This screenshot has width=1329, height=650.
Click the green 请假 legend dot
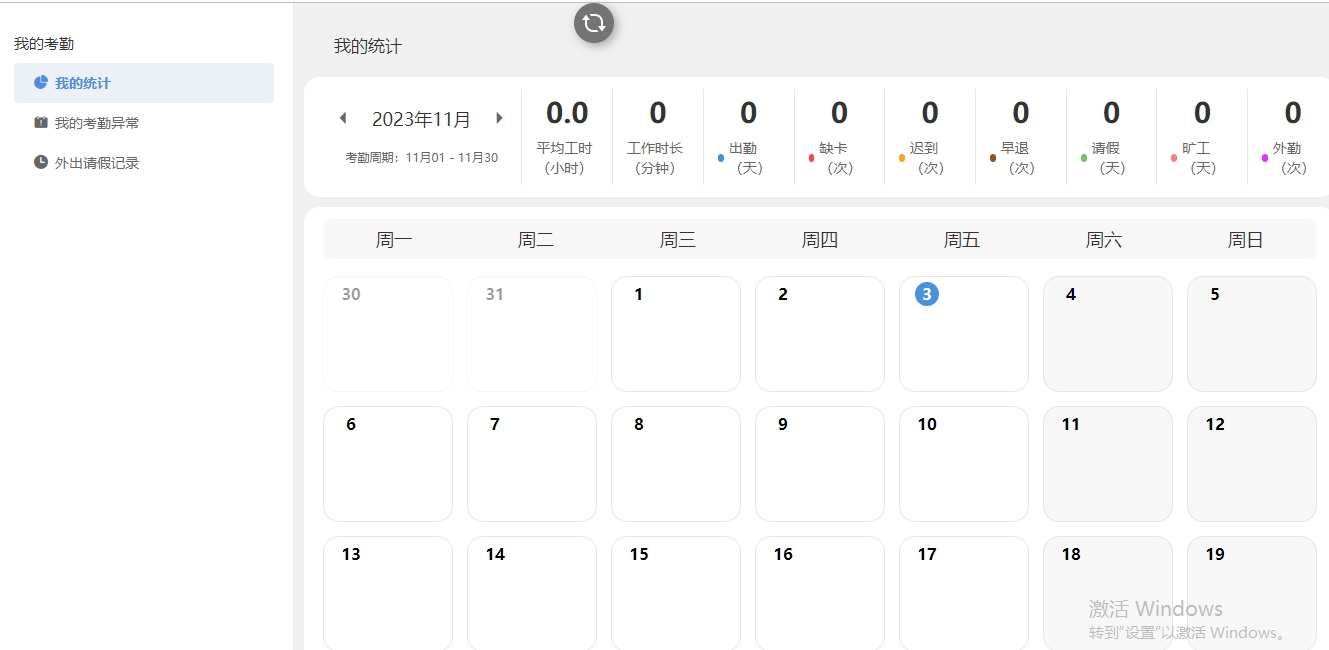tap(1084, 158)
